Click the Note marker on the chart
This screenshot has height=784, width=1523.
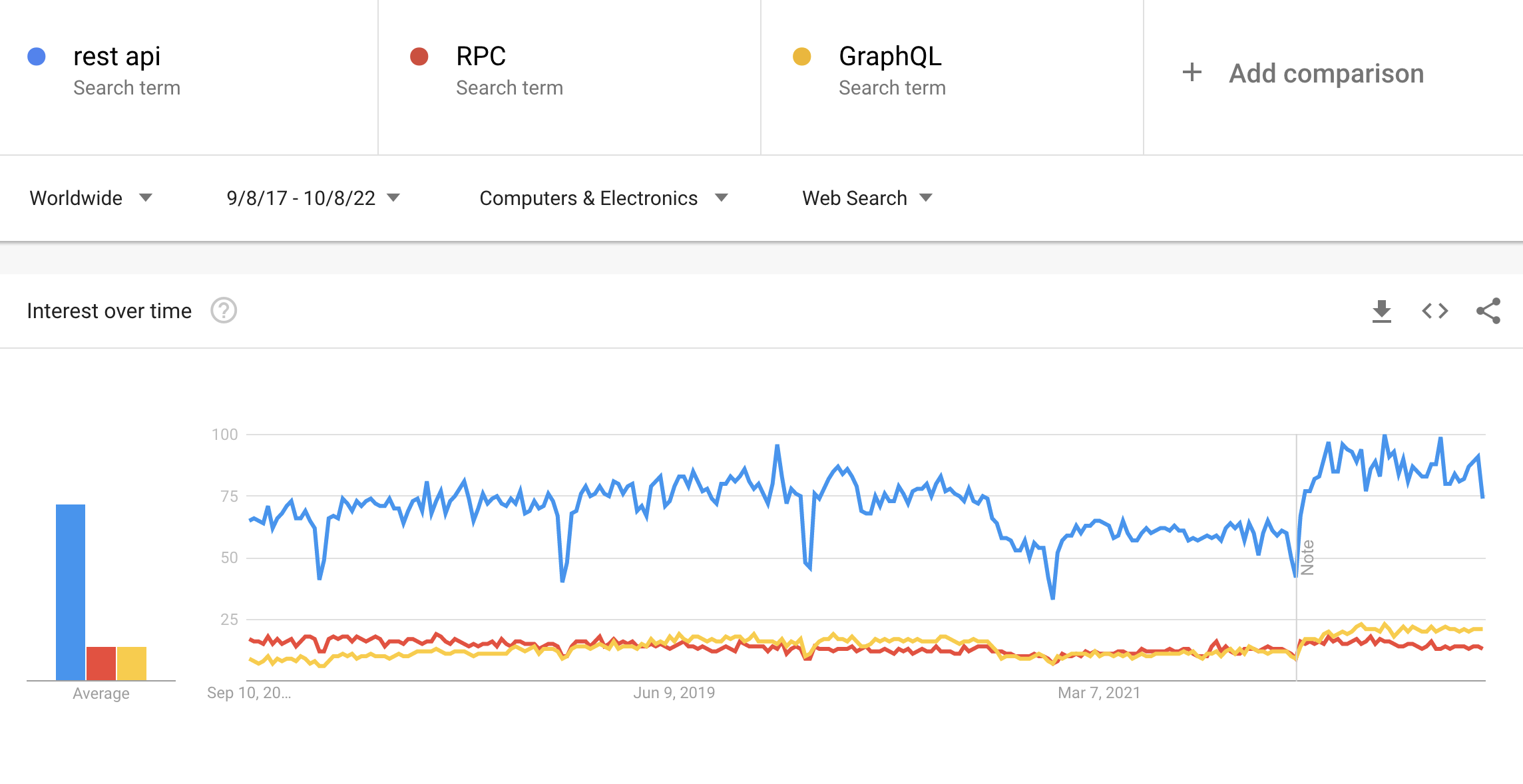point(1307,558)
